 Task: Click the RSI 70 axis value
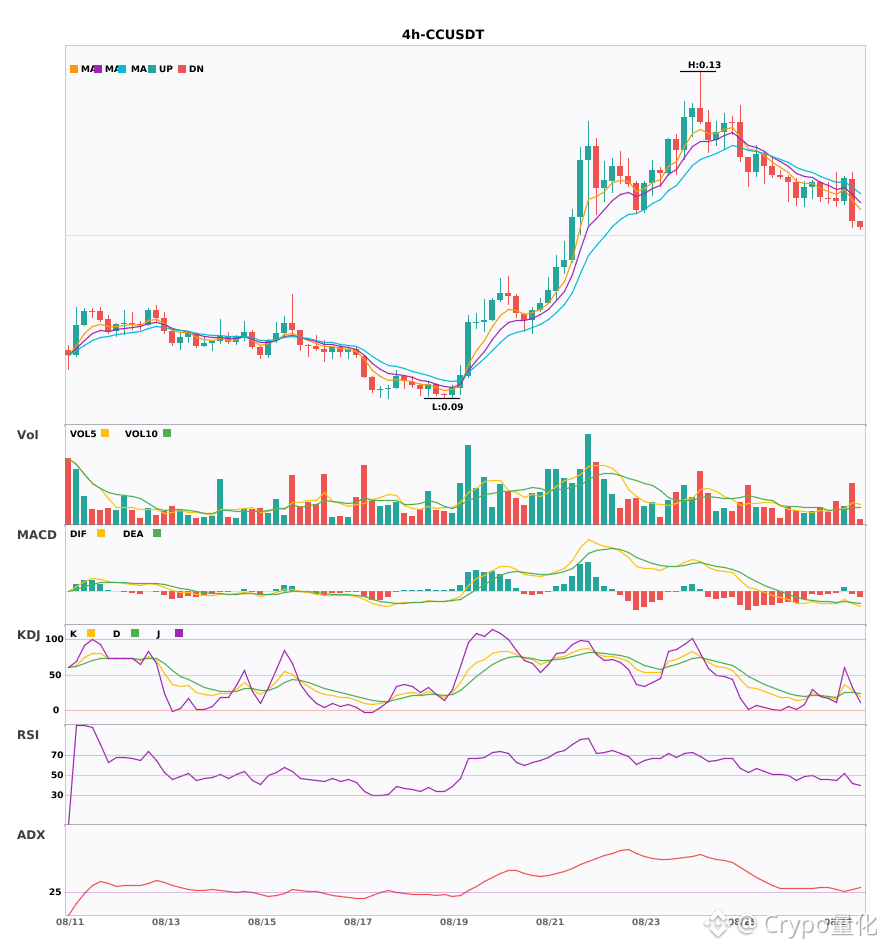pos(57,755)
